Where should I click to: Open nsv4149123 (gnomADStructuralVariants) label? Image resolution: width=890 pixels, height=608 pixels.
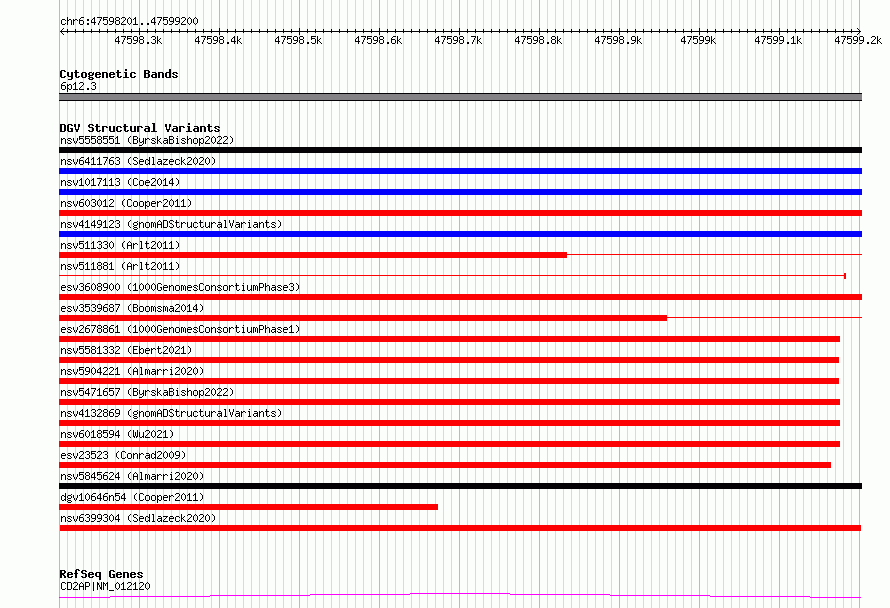click(171, 224)
